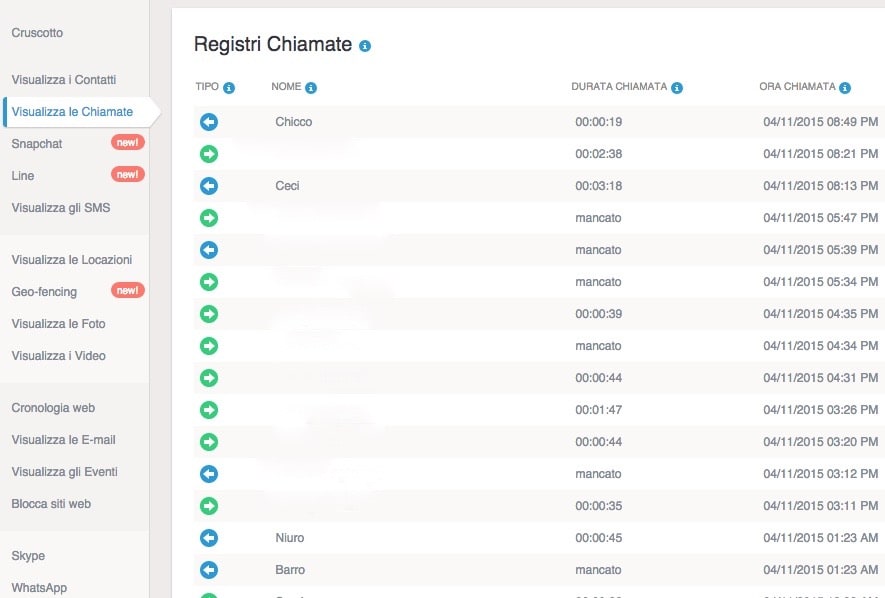
Task: Go to Visualizza gli SMS
Action: click(x=61, y=208)
